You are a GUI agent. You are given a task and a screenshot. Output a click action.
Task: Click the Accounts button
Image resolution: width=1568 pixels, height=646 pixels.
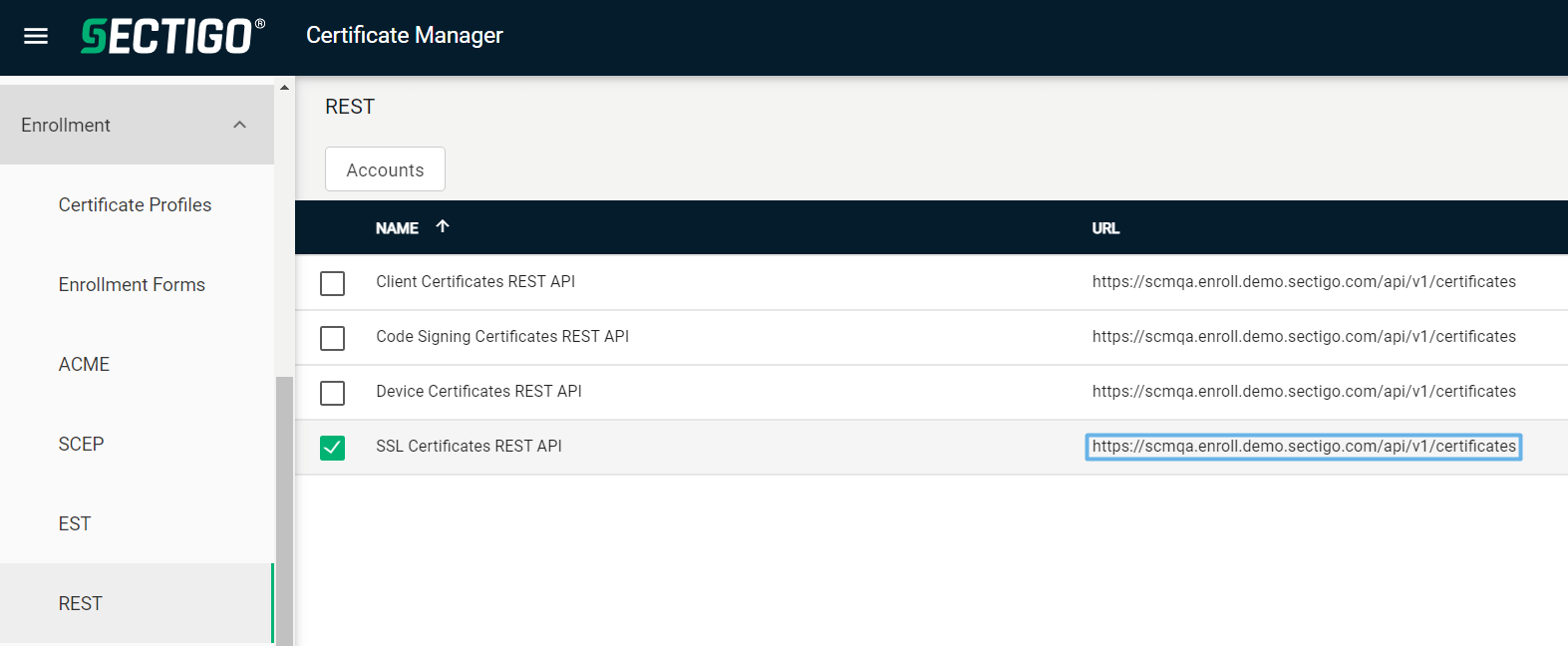pos(385,169)
